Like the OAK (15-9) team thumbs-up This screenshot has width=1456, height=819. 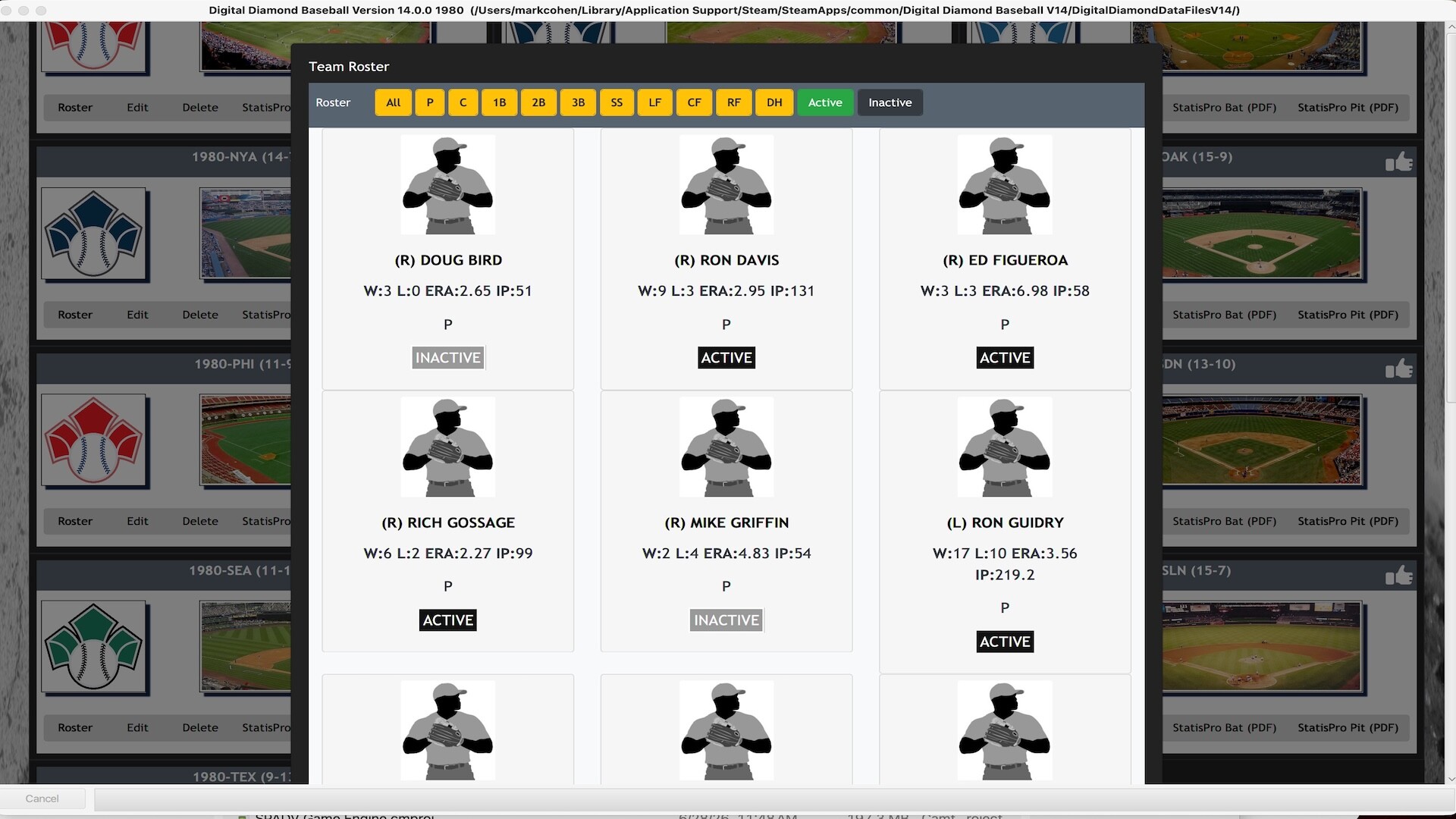1399,162
